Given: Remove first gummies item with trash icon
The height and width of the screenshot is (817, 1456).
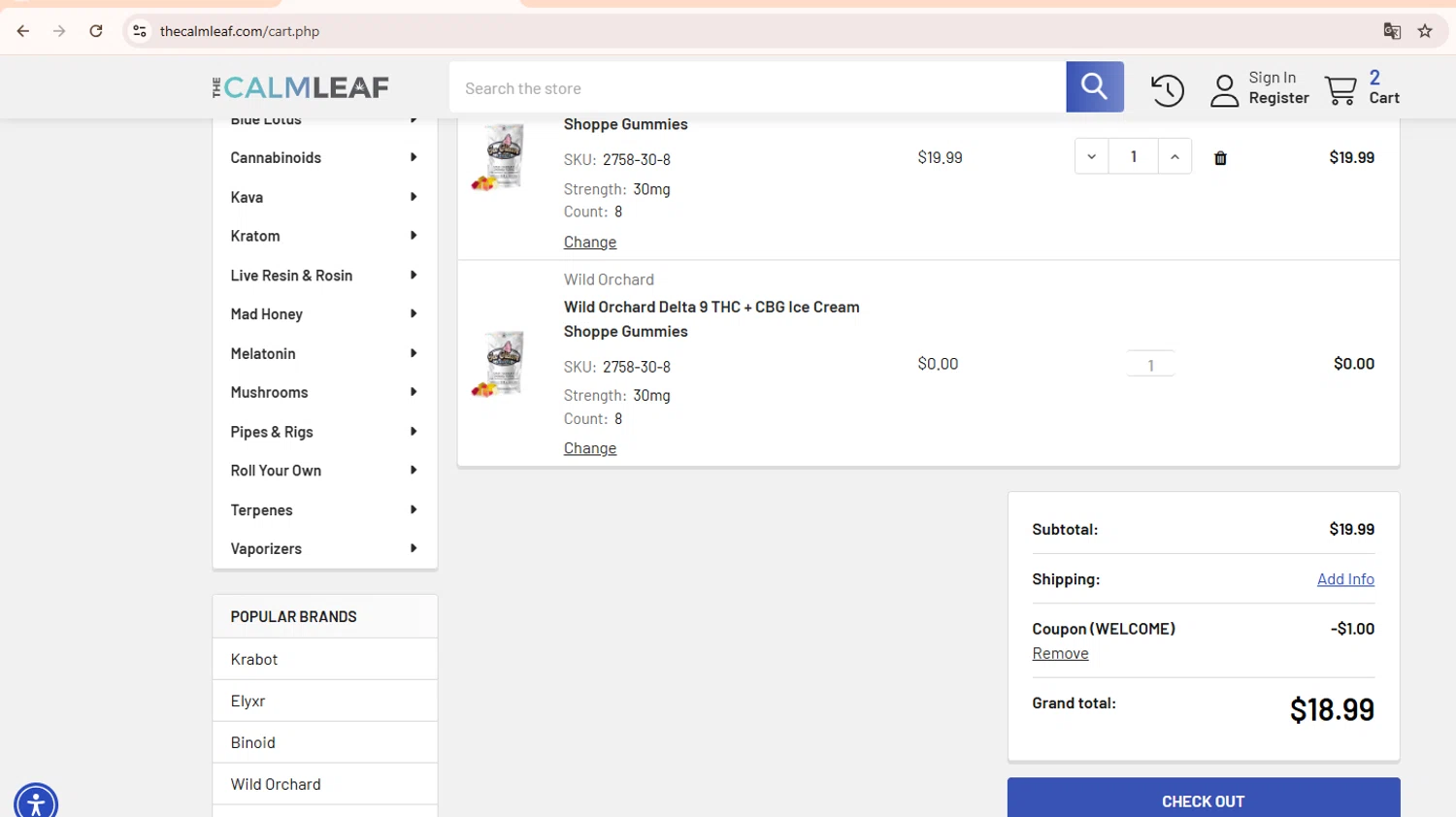Looking at the screenshot, I should click(x=1220, y=158).
